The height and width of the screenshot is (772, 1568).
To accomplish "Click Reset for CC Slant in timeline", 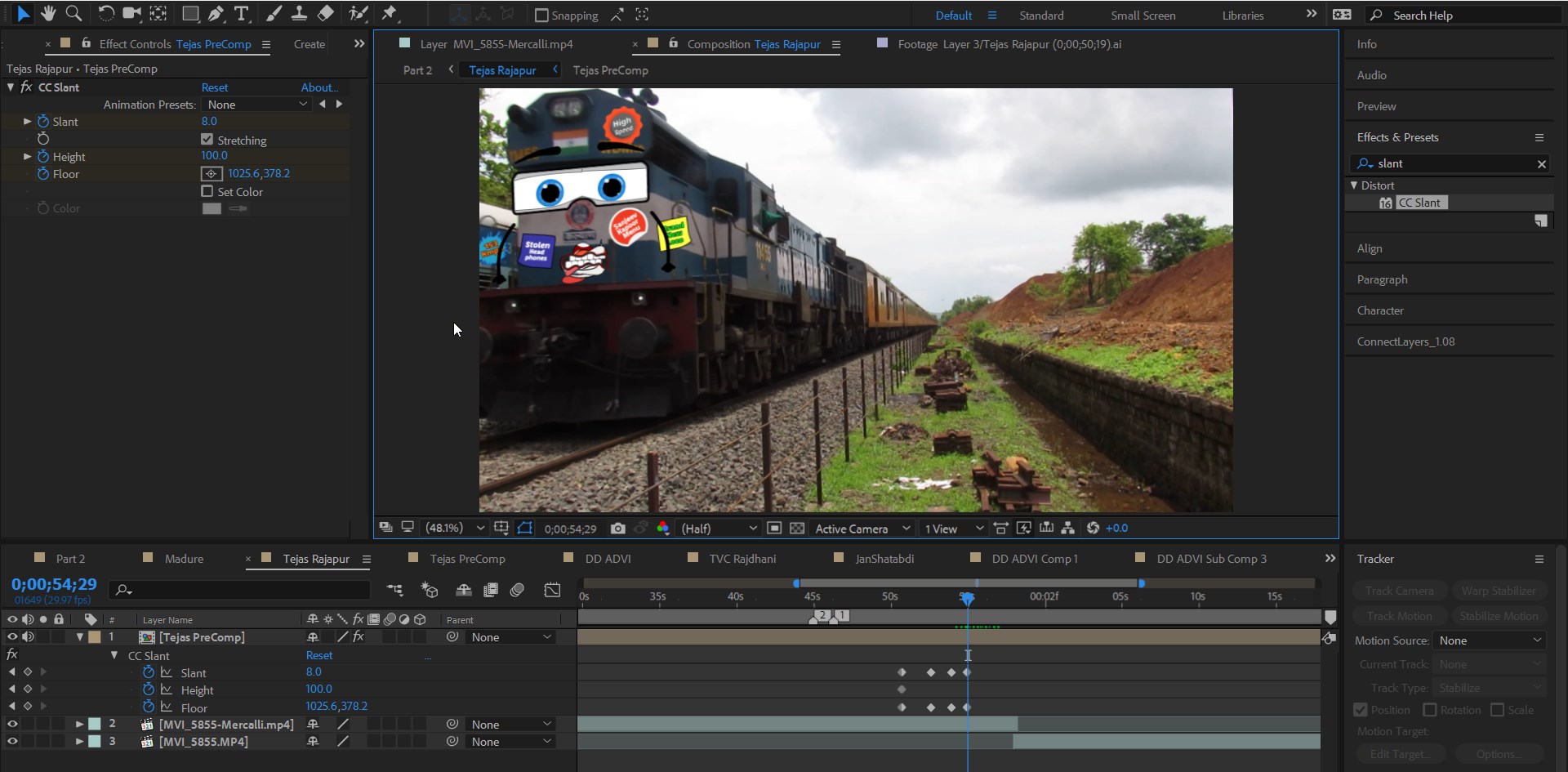I will point(319,655).
